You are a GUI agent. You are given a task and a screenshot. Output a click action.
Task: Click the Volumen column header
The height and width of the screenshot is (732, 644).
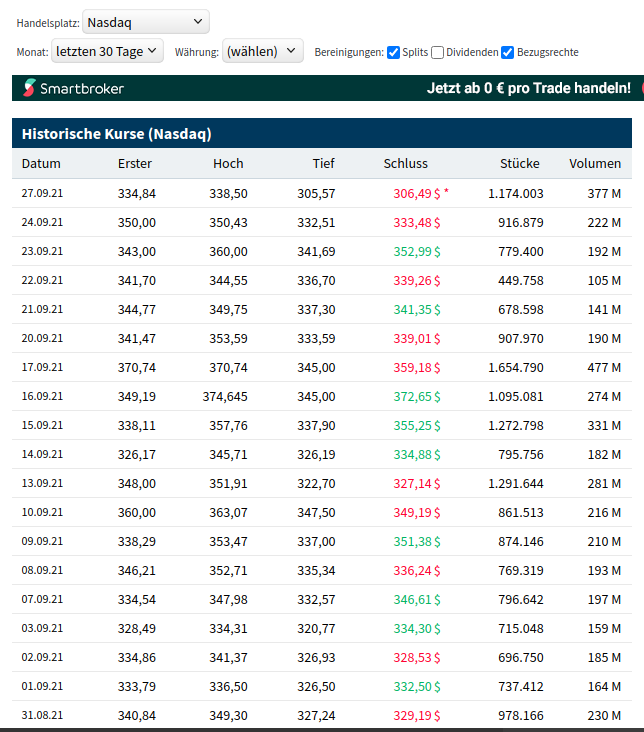595,164
